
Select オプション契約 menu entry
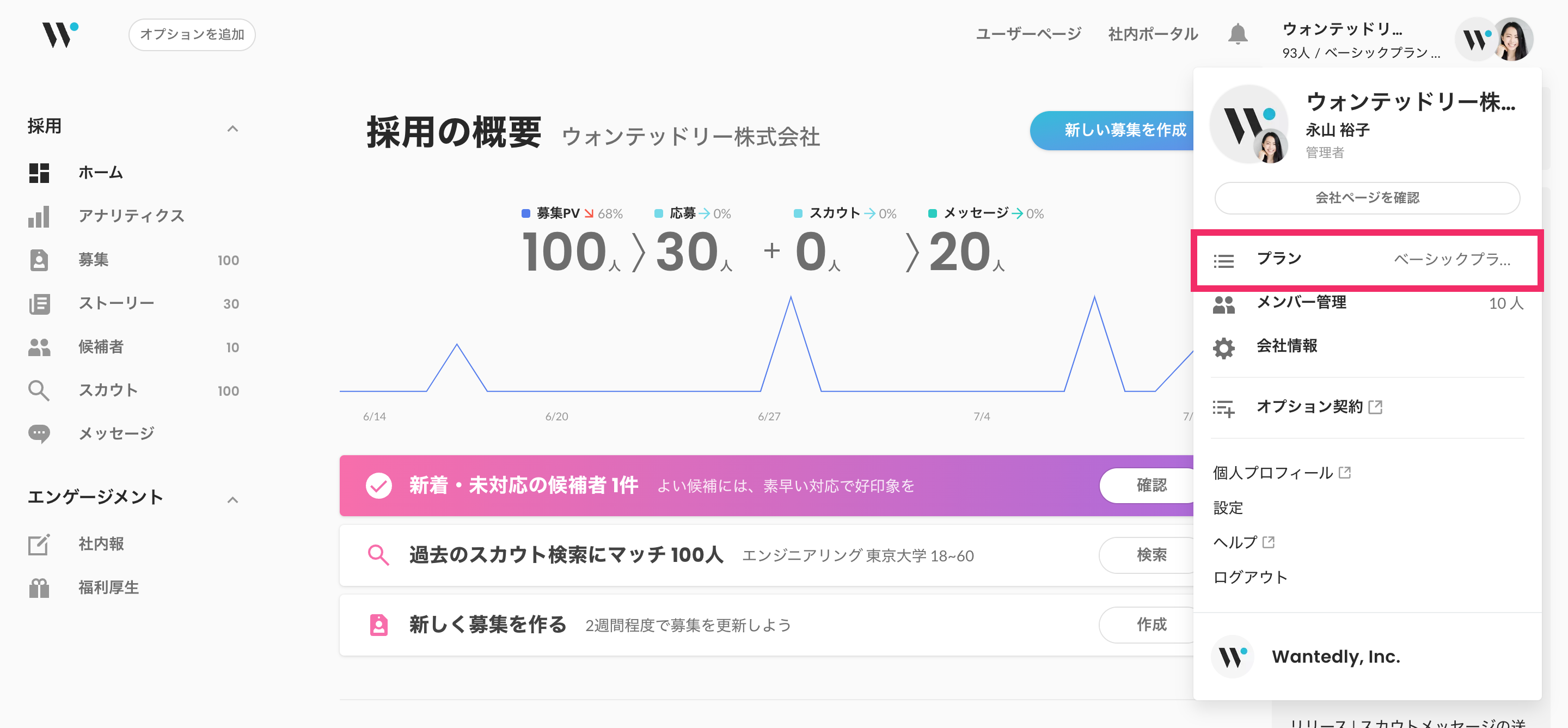(x=1367, y=407)
